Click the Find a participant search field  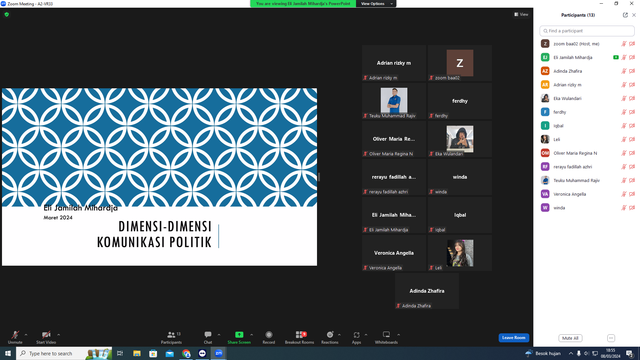[x=587, y=31]
